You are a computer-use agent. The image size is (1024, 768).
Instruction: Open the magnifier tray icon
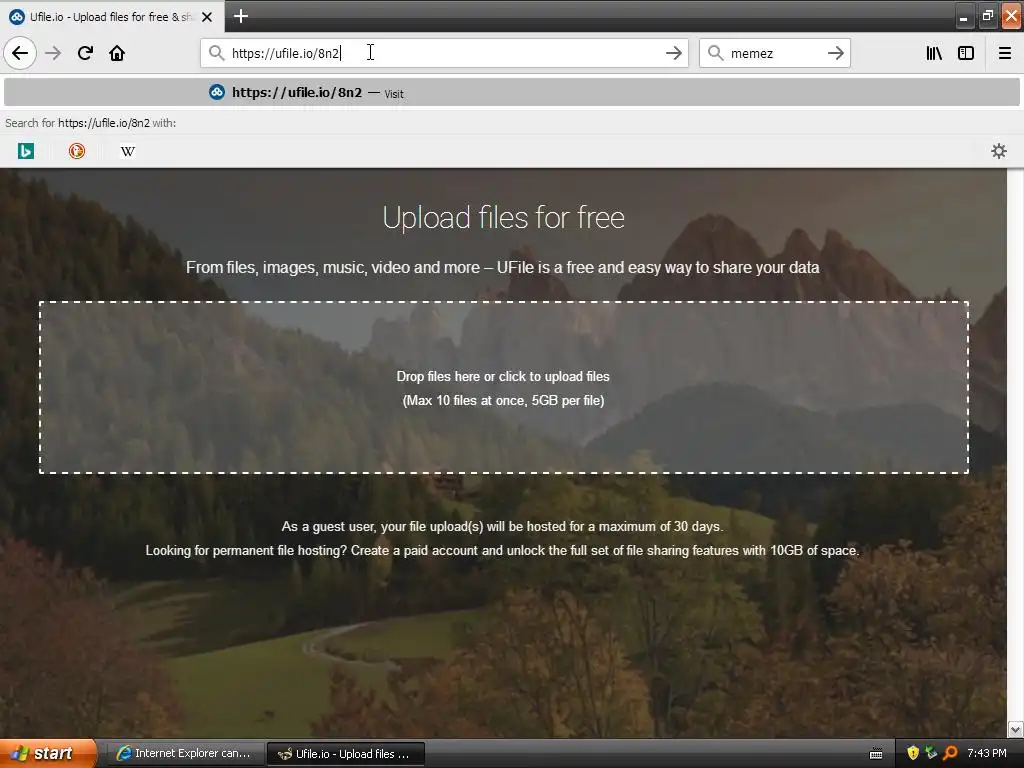coord(950,753)
